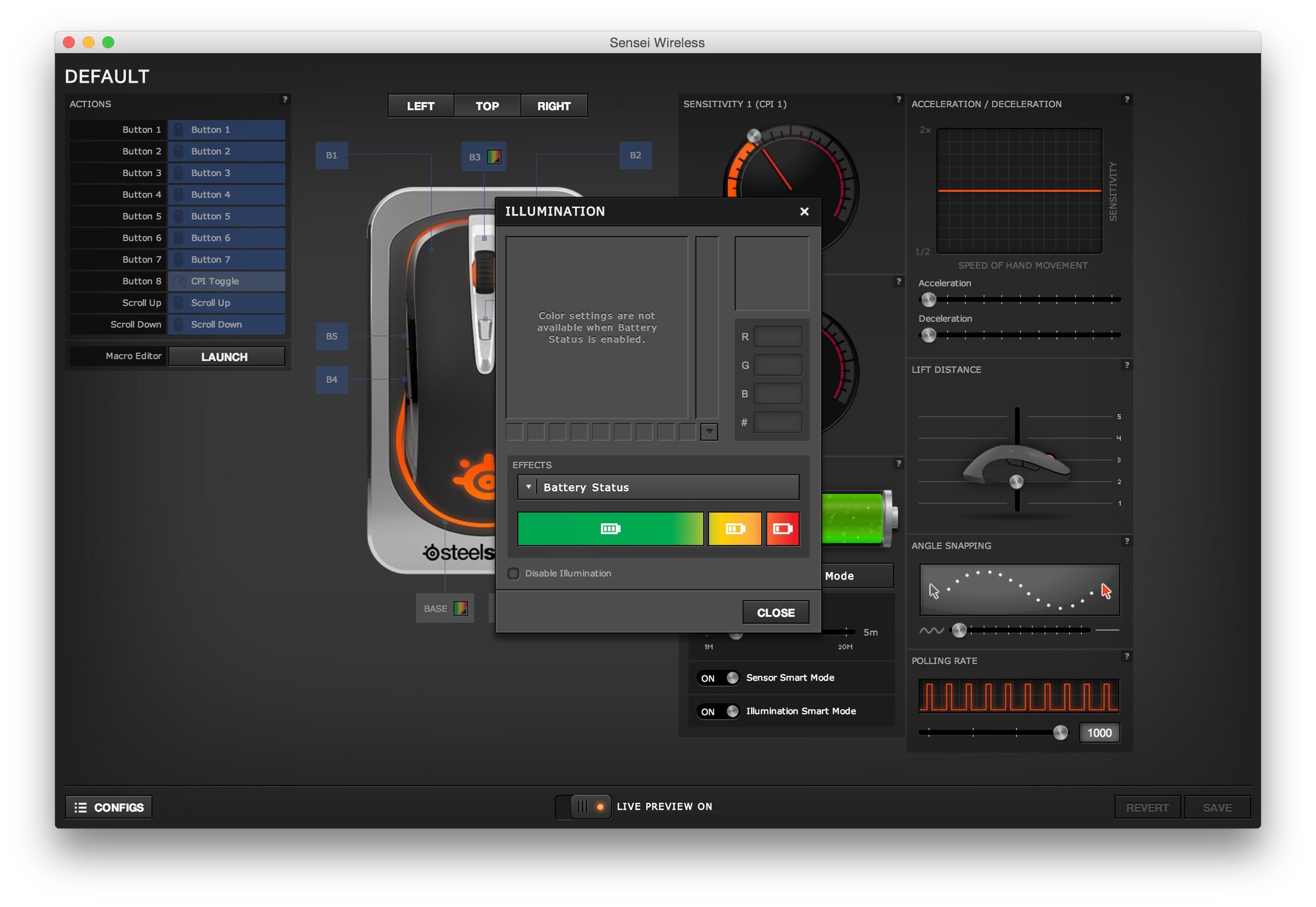Click the mouse icon in the Button 1 action
The image size is (1316, 907).
(x=178, y=129)
